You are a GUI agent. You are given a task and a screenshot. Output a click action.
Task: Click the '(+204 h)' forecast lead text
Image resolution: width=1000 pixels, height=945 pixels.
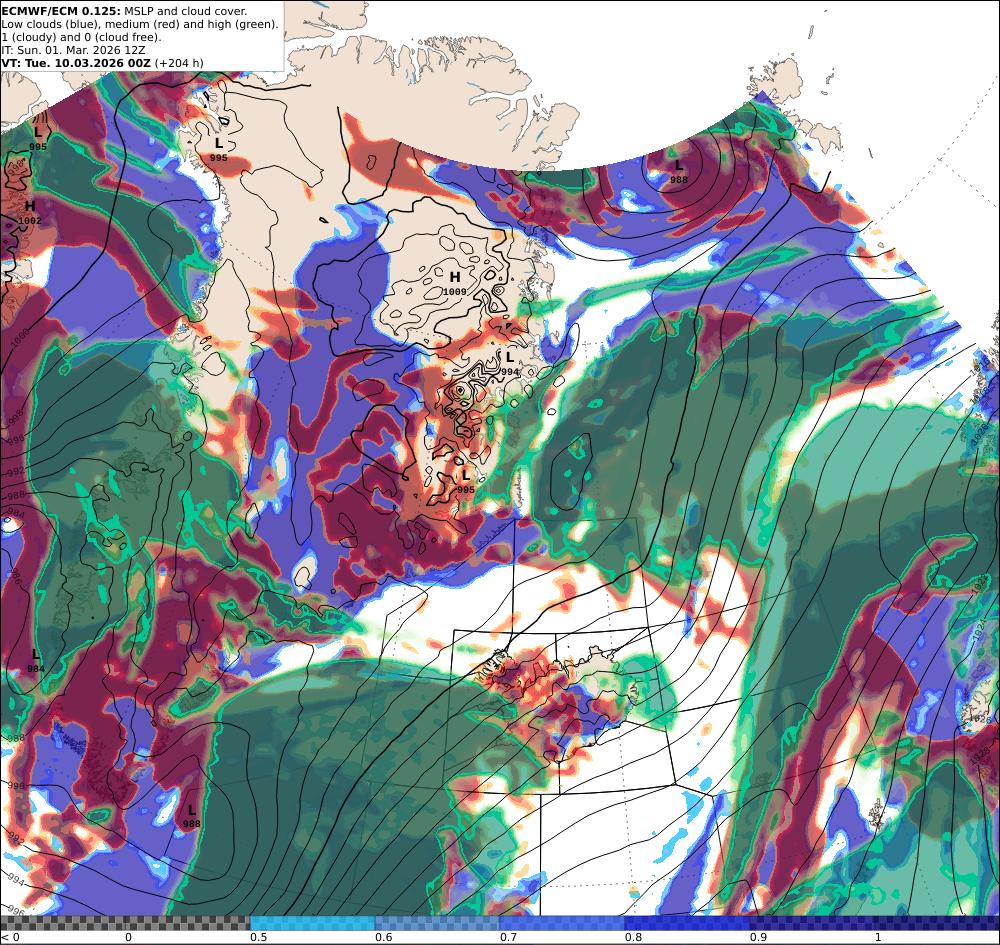click(179, 63)
